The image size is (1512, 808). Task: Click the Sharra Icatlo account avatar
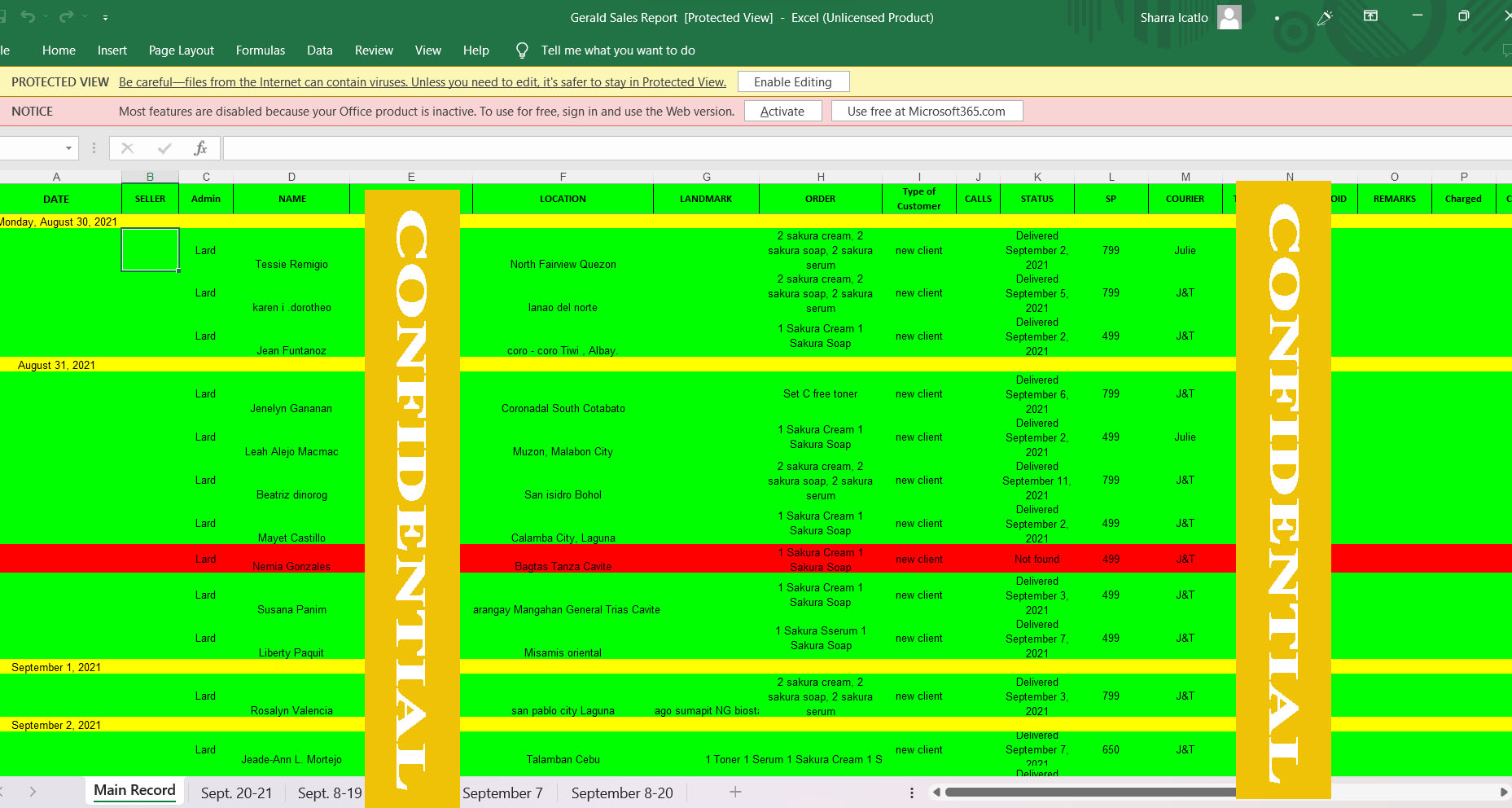[1229, 17]
